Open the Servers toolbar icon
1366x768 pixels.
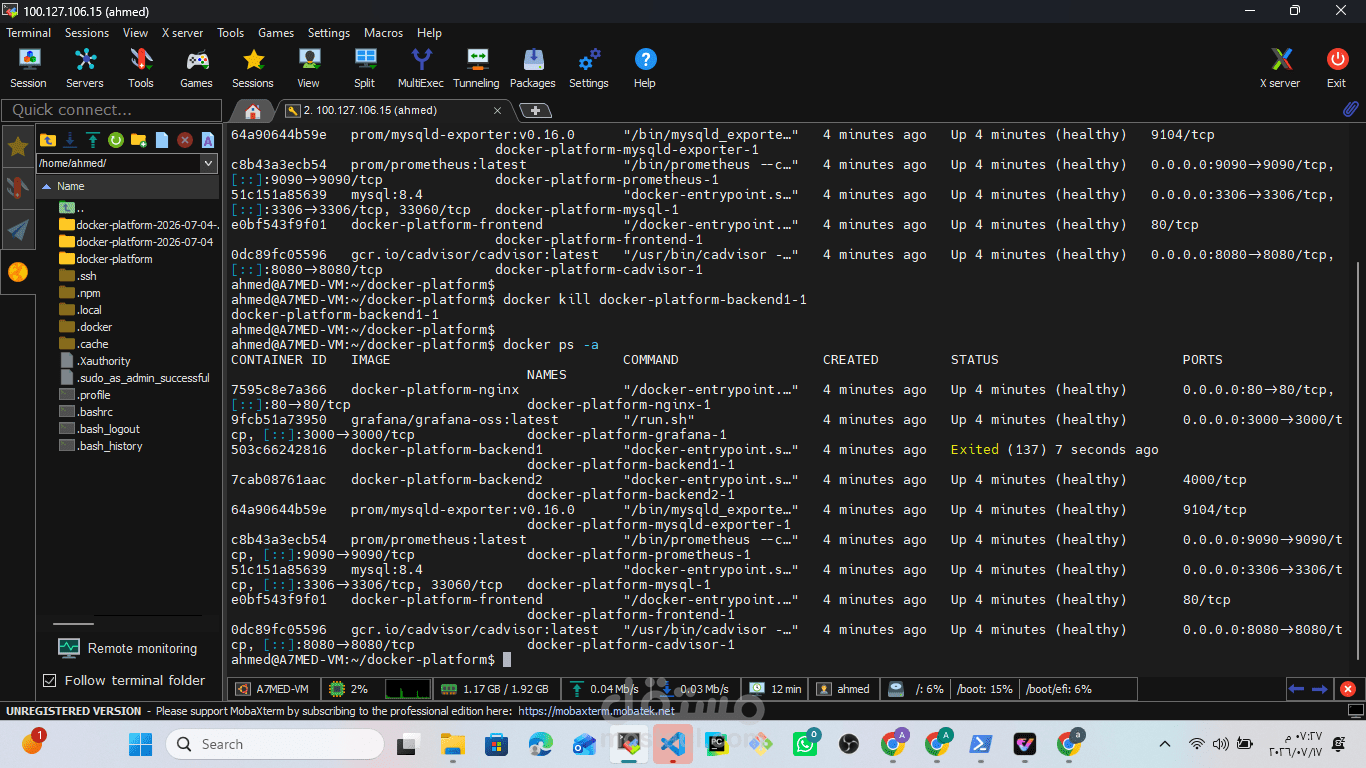(x=85, y=68)
